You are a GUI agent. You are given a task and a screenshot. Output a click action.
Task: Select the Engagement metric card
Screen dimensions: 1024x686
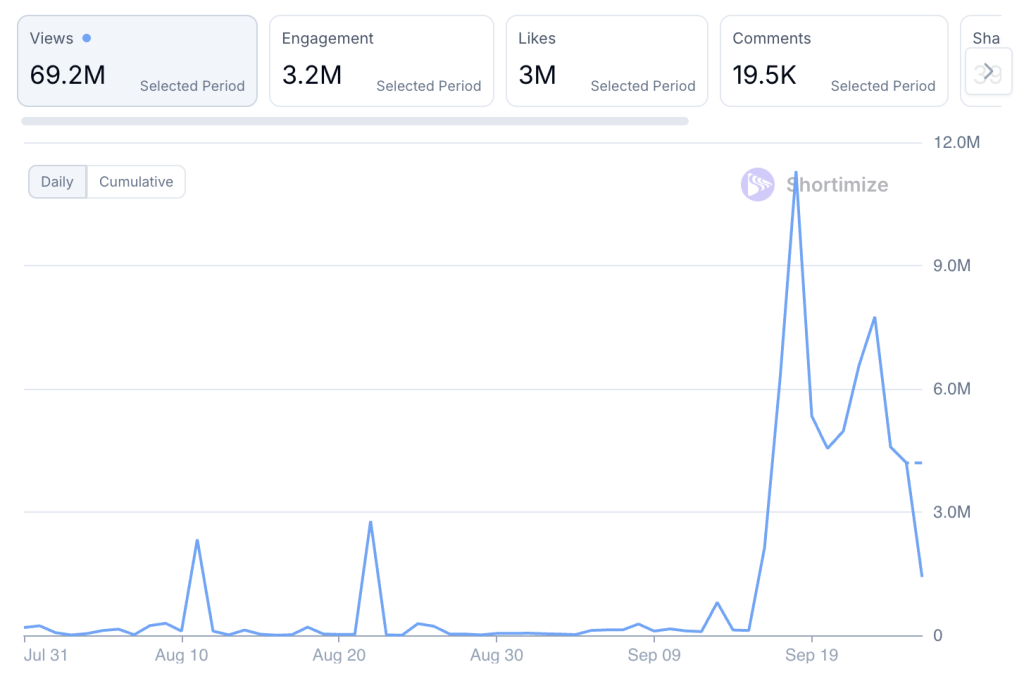point(381,61)
